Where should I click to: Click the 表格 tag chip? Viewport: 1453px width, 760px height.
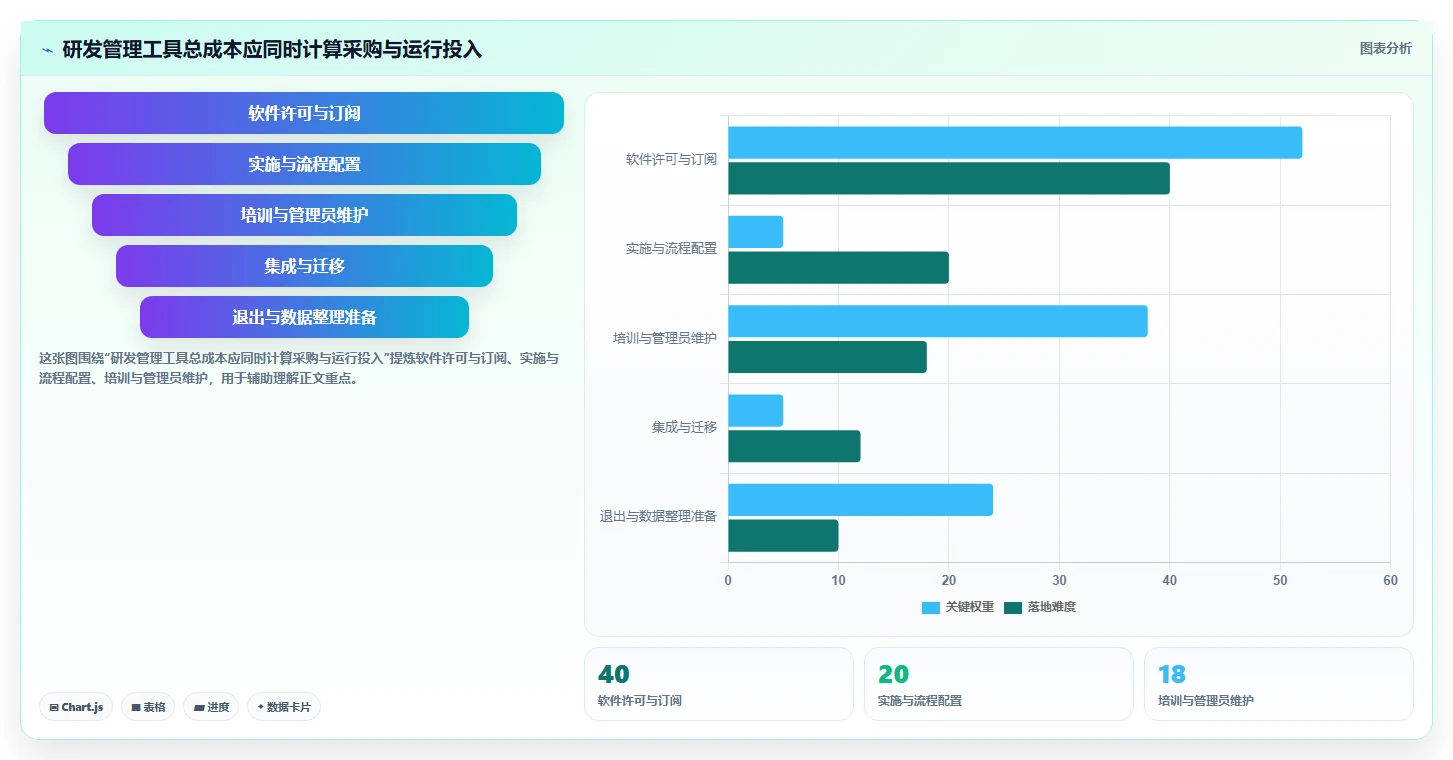148,707
